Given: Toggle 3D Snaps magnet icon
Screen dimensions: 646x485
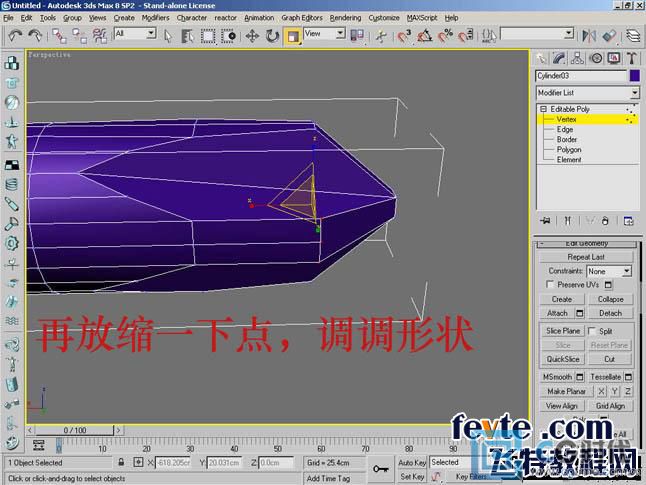Looking at the screenshot, I should pos(404,36).
